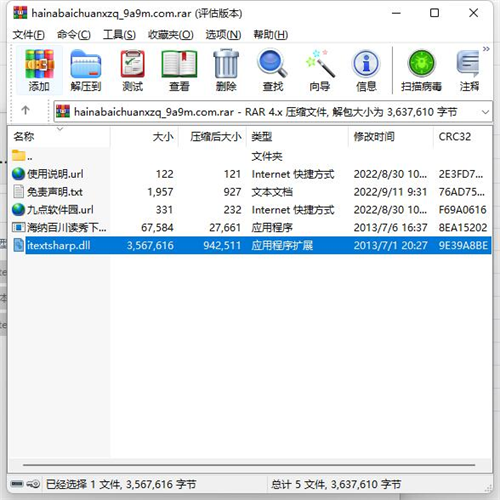The image size is (500, 500).
Task: Click the yellow folder icon of '..'
Action: (x=18, y=155)
